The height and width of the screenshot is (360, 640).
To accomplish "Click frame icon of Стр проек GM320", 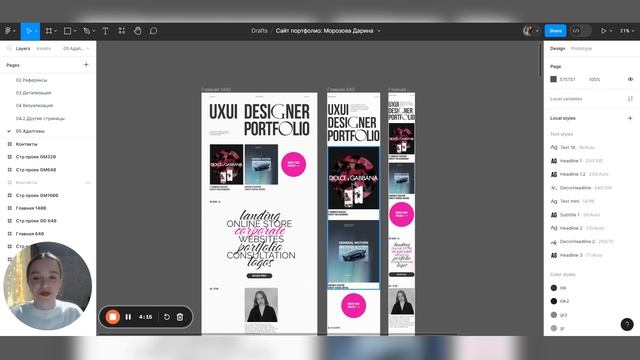I will 9,157.
